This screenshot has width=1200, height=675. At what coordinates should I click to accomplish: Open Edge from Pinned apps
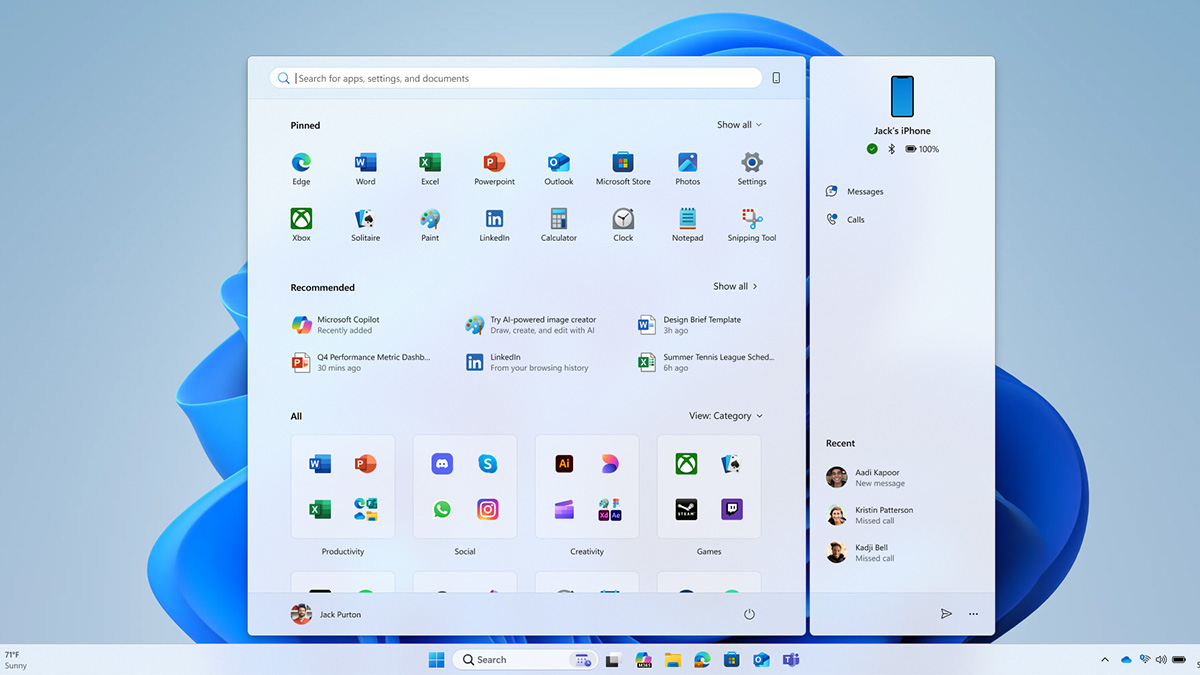[x=301, y=168]
